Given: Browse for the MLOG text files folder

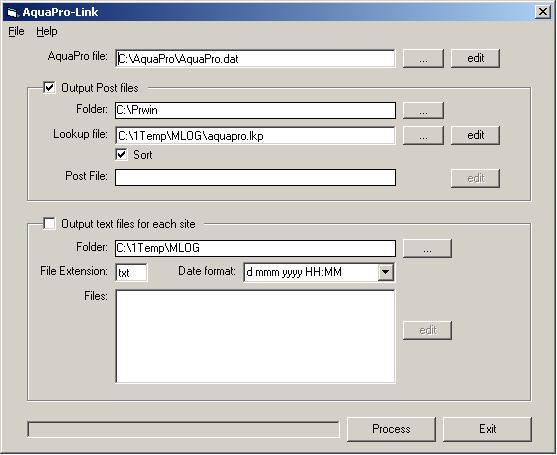Looking at the screenshot, I should (427, 248).
